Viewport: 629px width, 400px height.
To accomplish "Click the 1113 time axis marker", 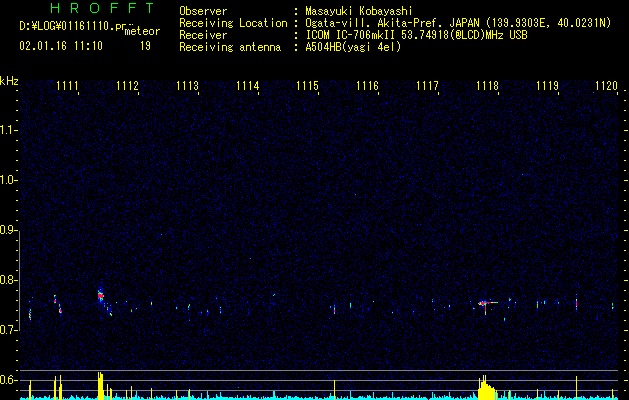I will point(187,86).
